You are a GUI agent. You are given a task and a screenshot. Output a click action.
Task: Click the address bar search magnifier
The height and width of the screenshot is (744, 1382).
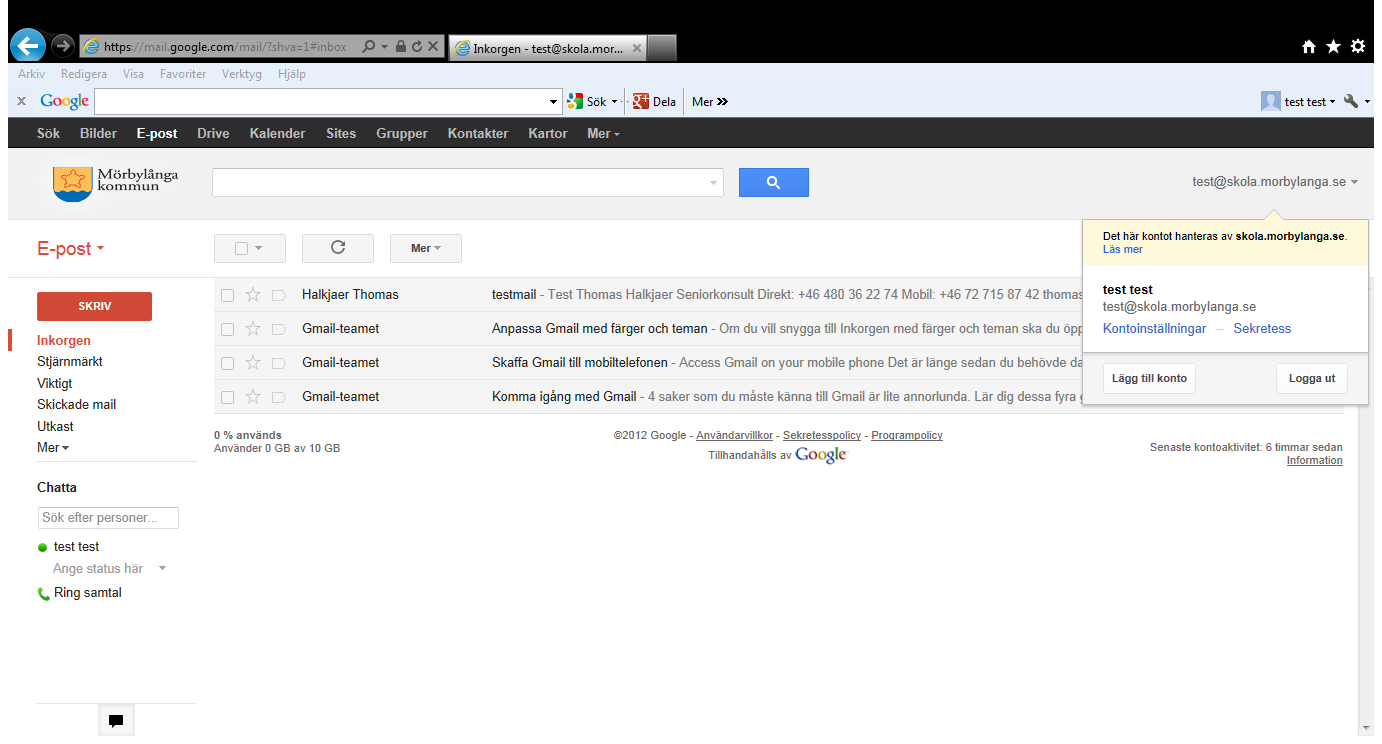(369, 46)
